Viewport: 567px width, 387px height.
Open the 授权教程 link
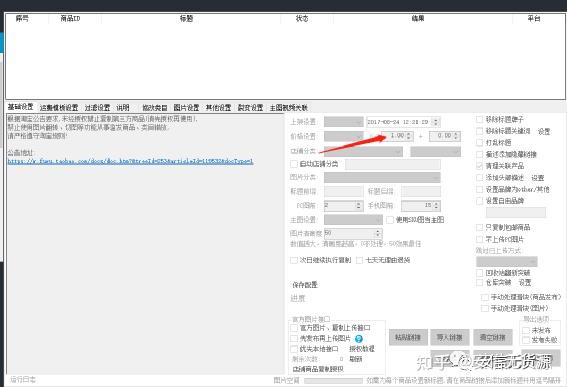[x=362, y=349]
